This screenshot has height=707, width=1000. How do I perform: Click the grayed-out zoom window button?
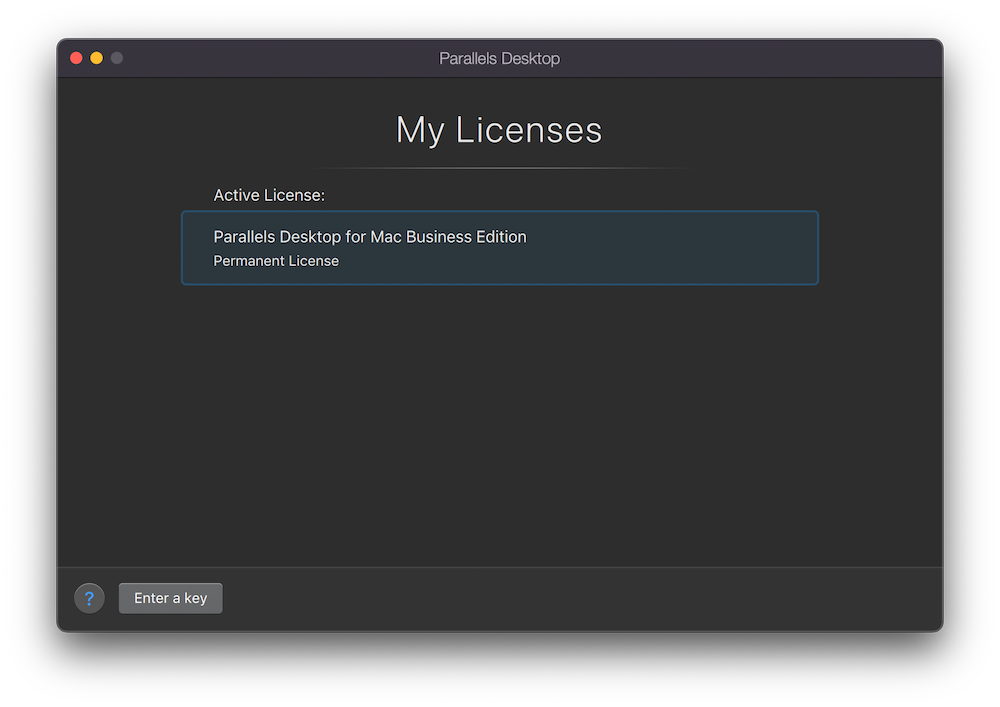(x=117, y=58)
